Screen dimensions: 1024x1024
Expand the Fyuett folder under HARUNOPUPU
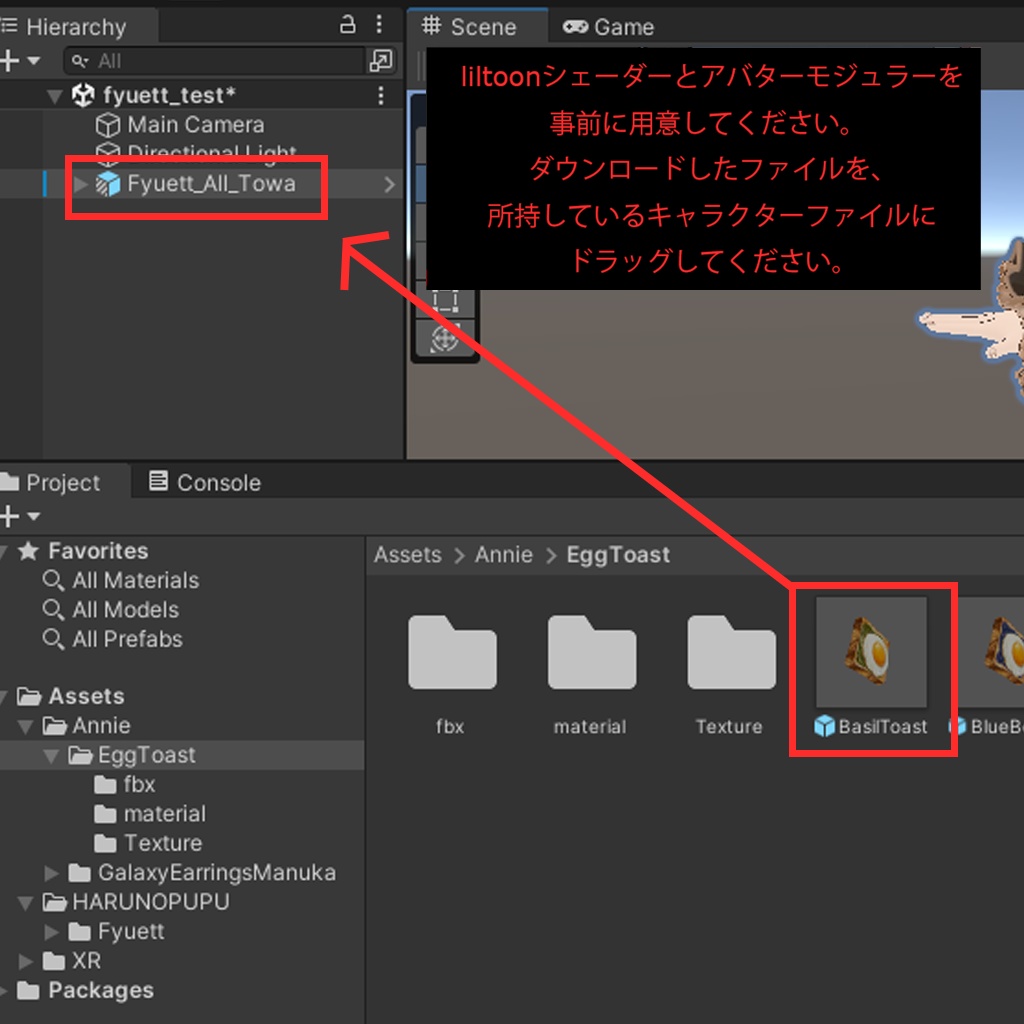tap(52, 931)
